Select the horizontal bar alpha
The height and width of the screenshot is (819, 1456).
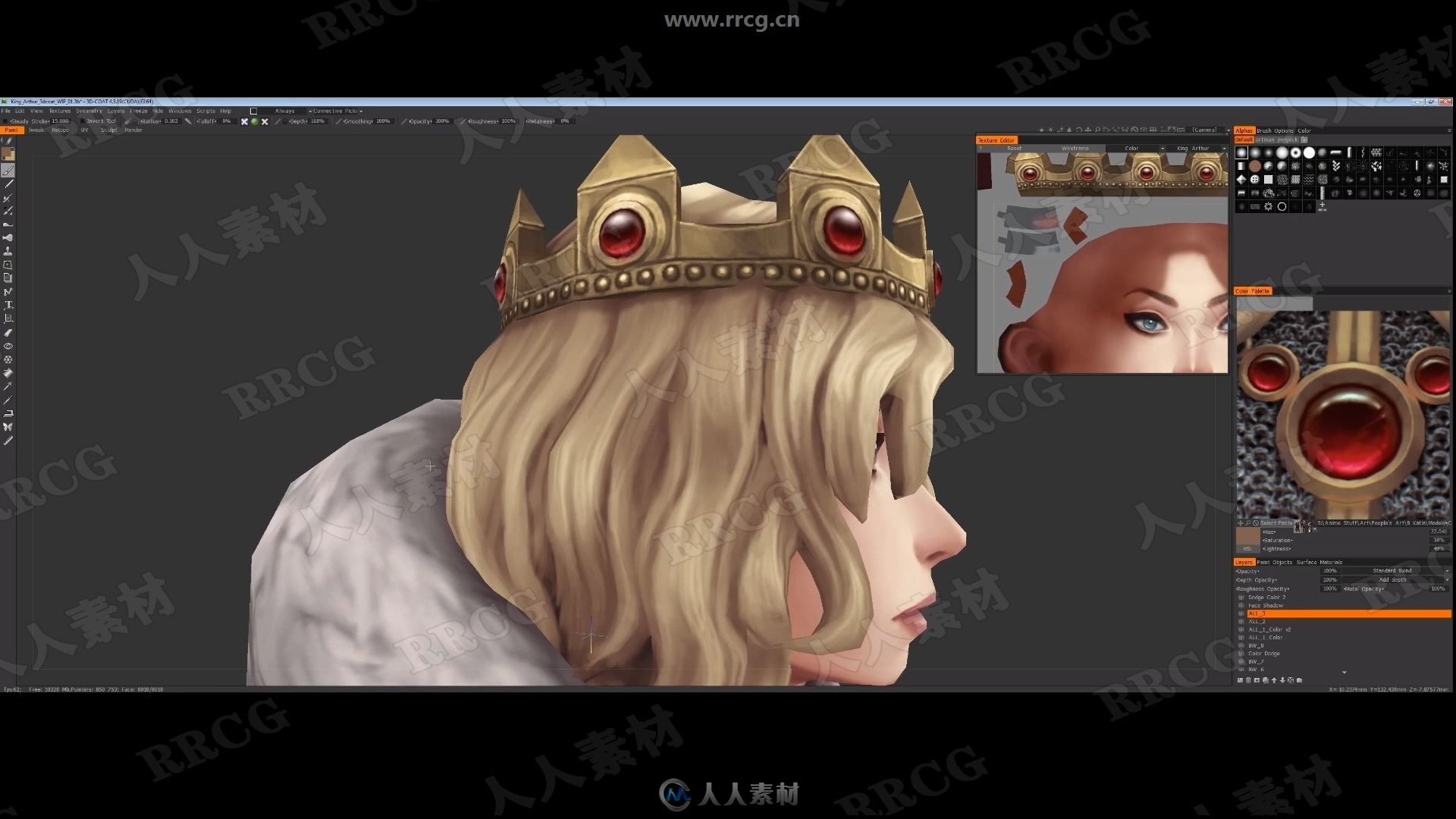(1335, 152)
